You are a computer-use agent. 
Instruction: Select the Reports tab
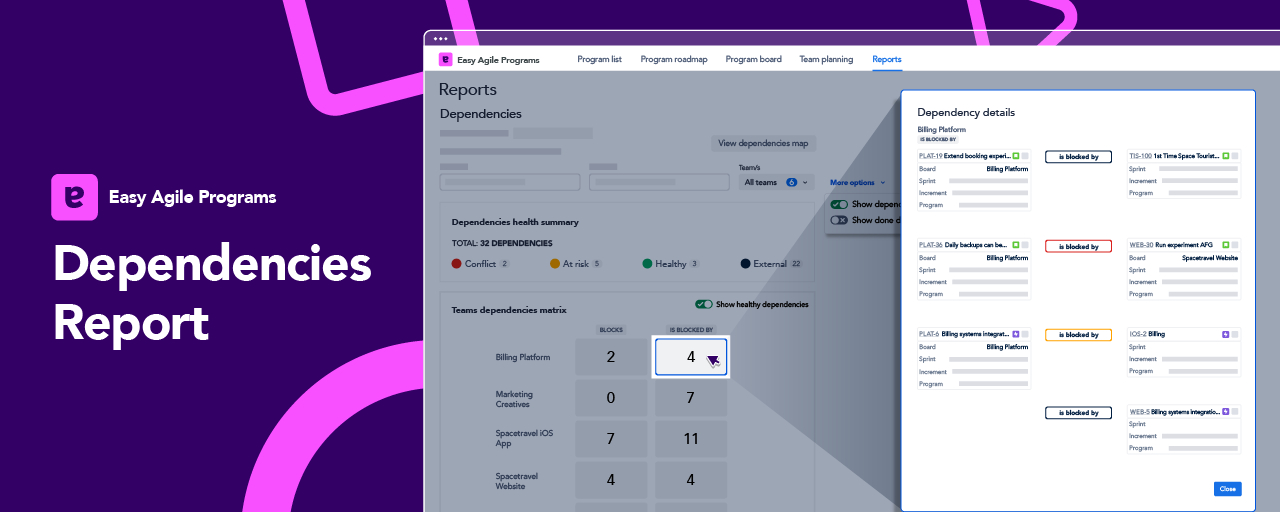(x=887, y=59)
